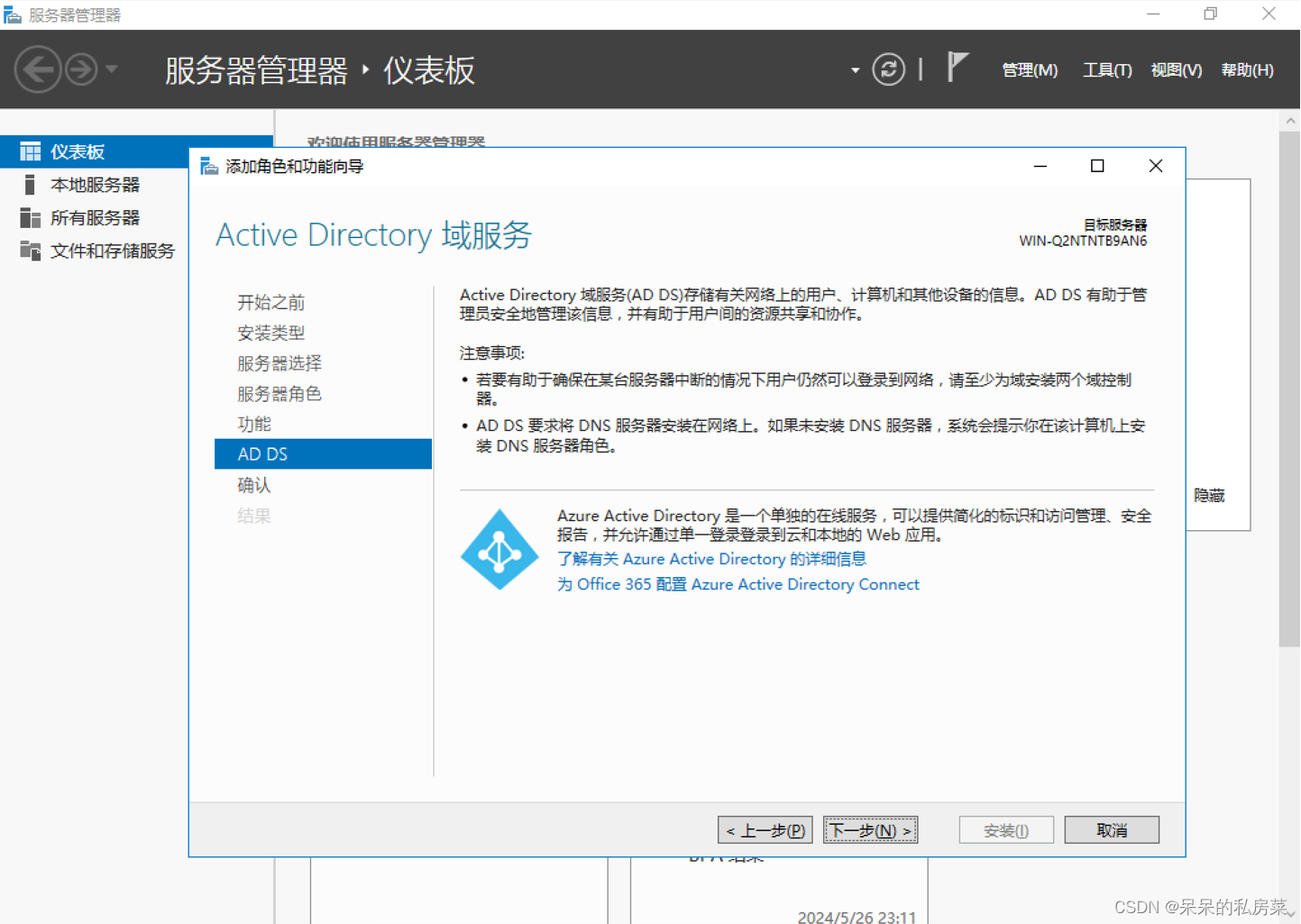Open link to configure Azure AD Connect for Office 365
The image size is (1301, 924).
coord(738,584)
